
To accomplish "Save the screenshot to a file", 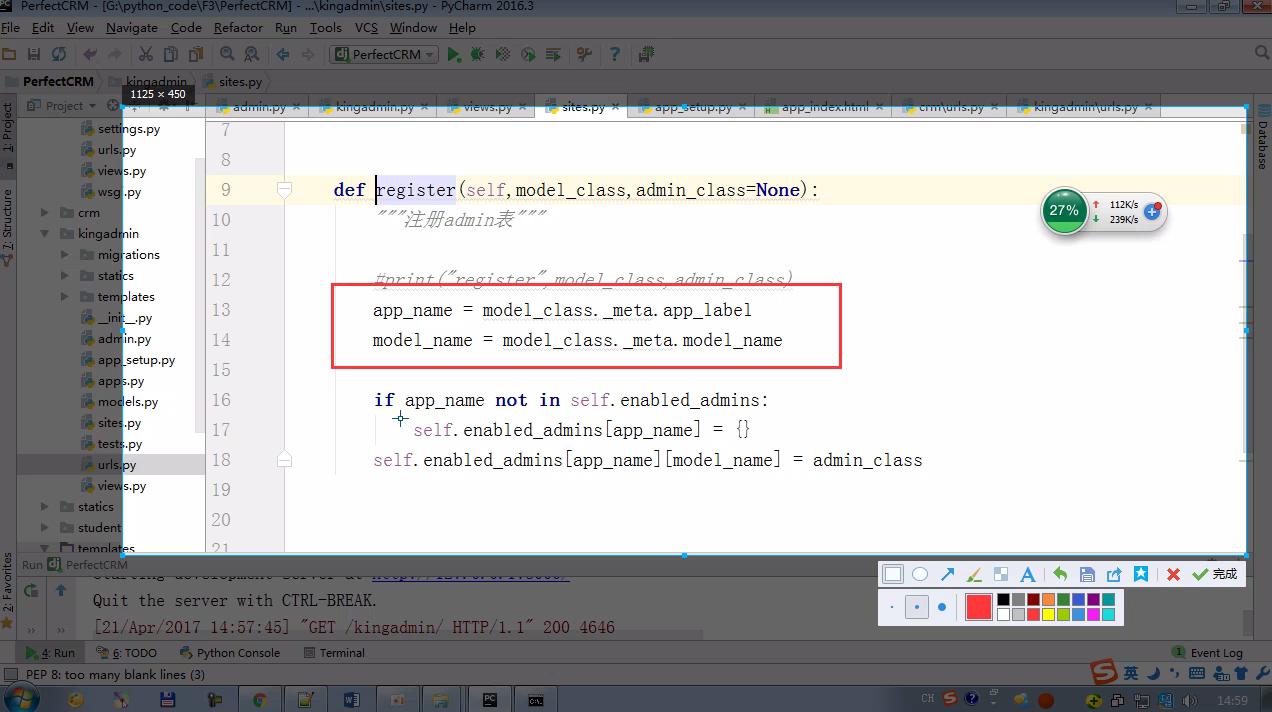I will (x=1087, y=574).
